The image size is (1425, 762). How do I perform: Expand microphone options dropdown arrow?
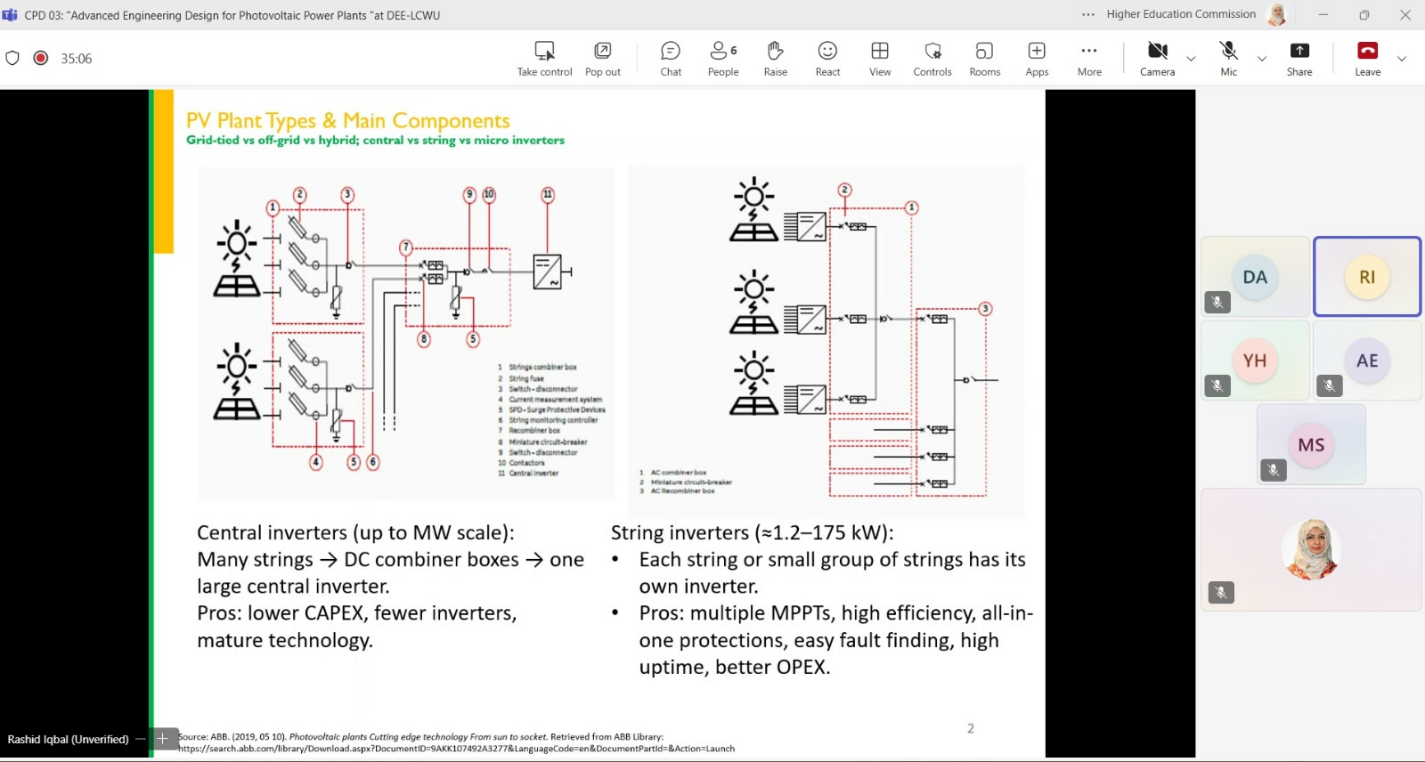coord(1262,59)
